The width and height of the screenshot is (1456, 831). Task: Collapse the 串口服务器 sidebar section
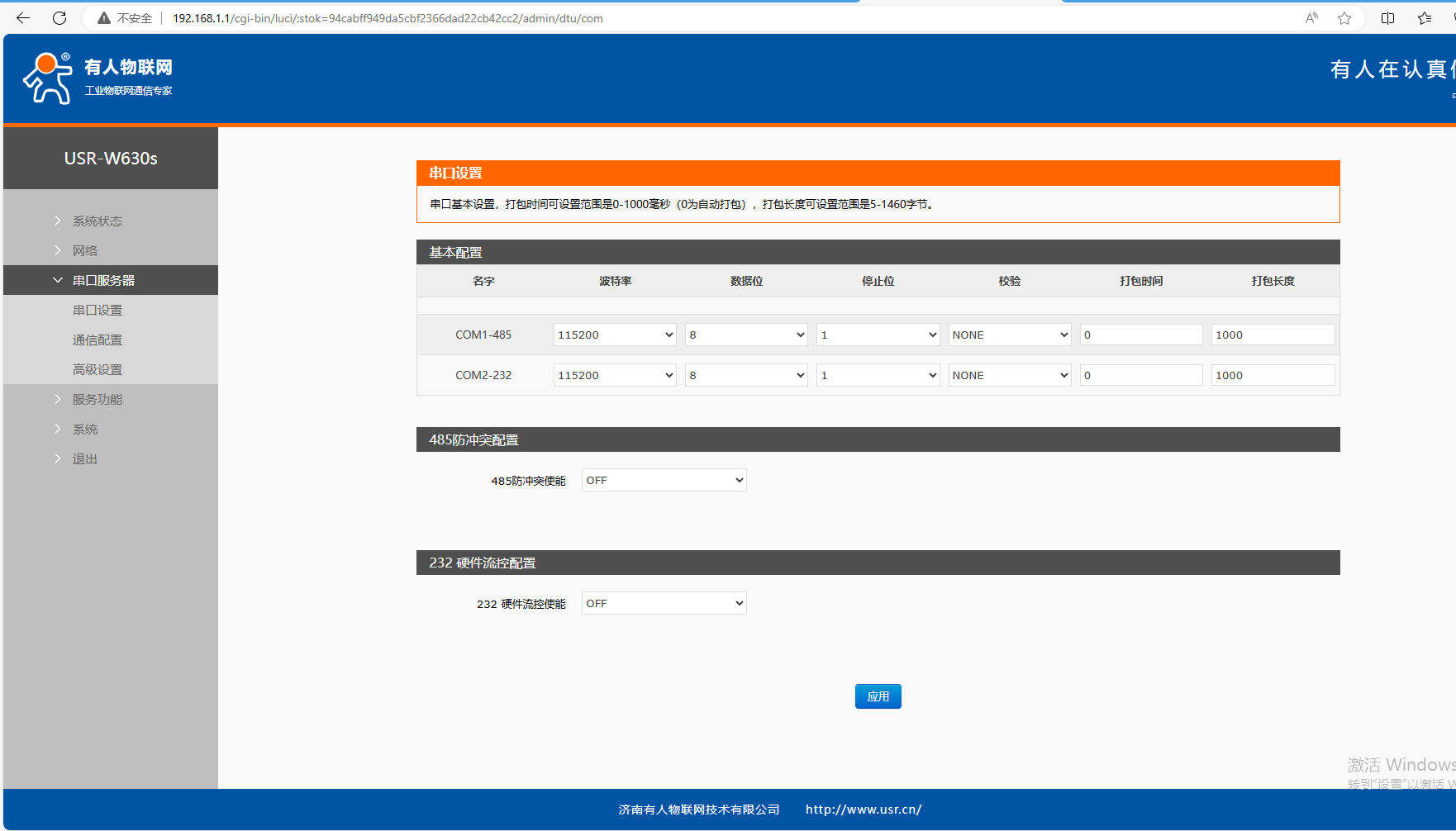(103, 280)
